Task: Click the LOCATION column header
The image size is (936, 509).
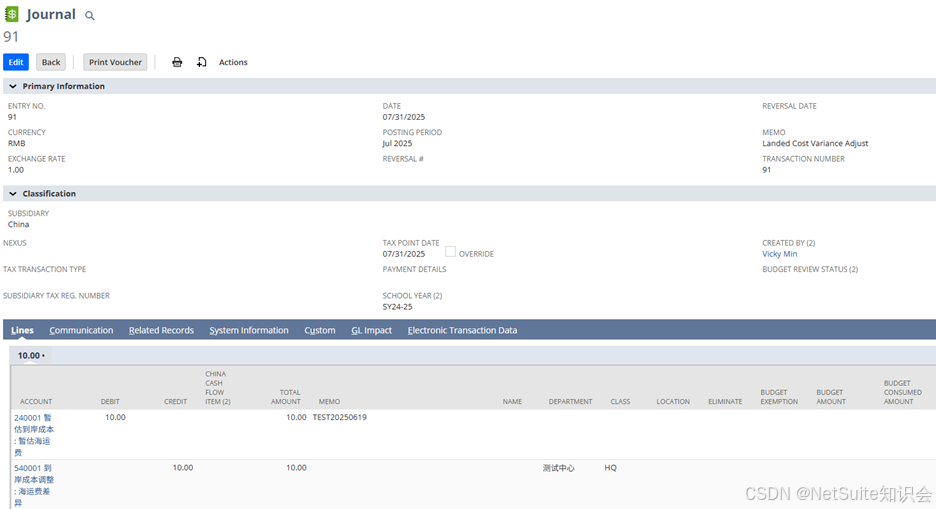Action: [673, 402]
